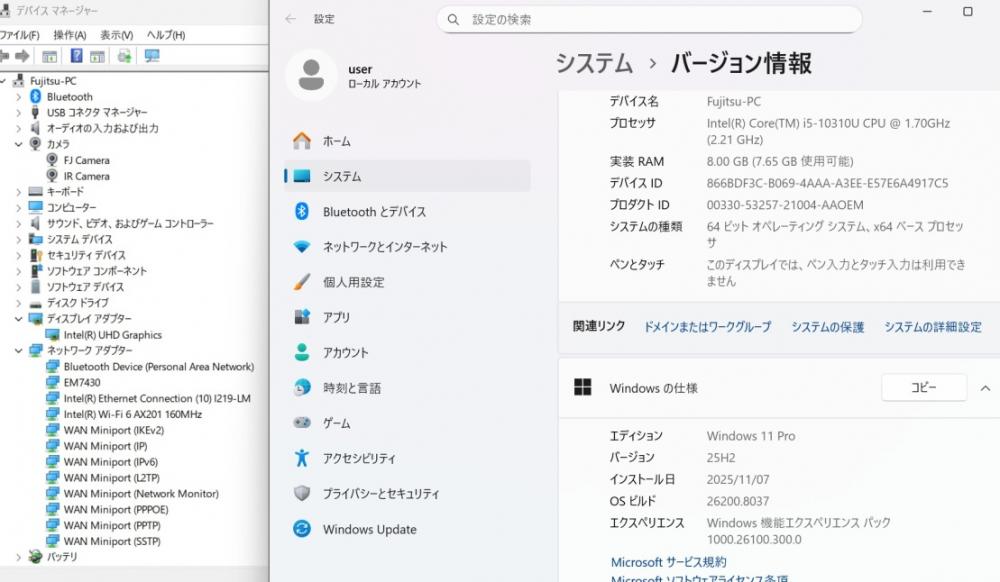Click the update driver toolbar icon
The width and height of the screenshot is (1000, 582).
[x=124, y=56]
